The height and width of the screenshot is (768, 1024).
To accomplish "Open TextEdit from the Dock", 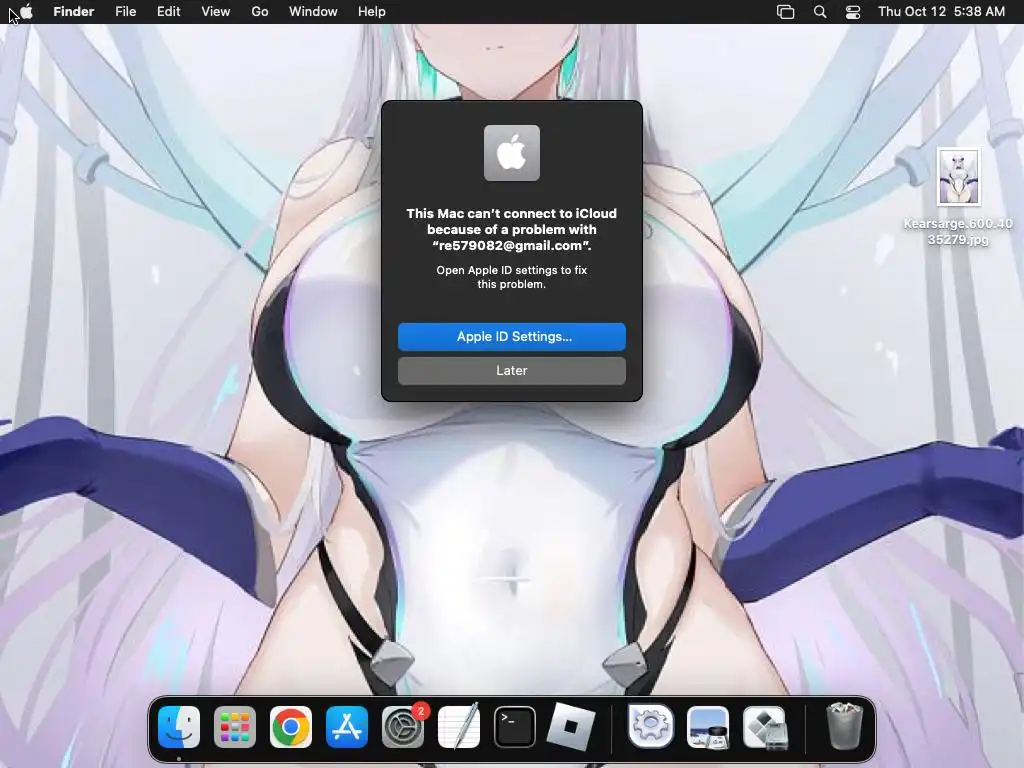I will 459,727.
